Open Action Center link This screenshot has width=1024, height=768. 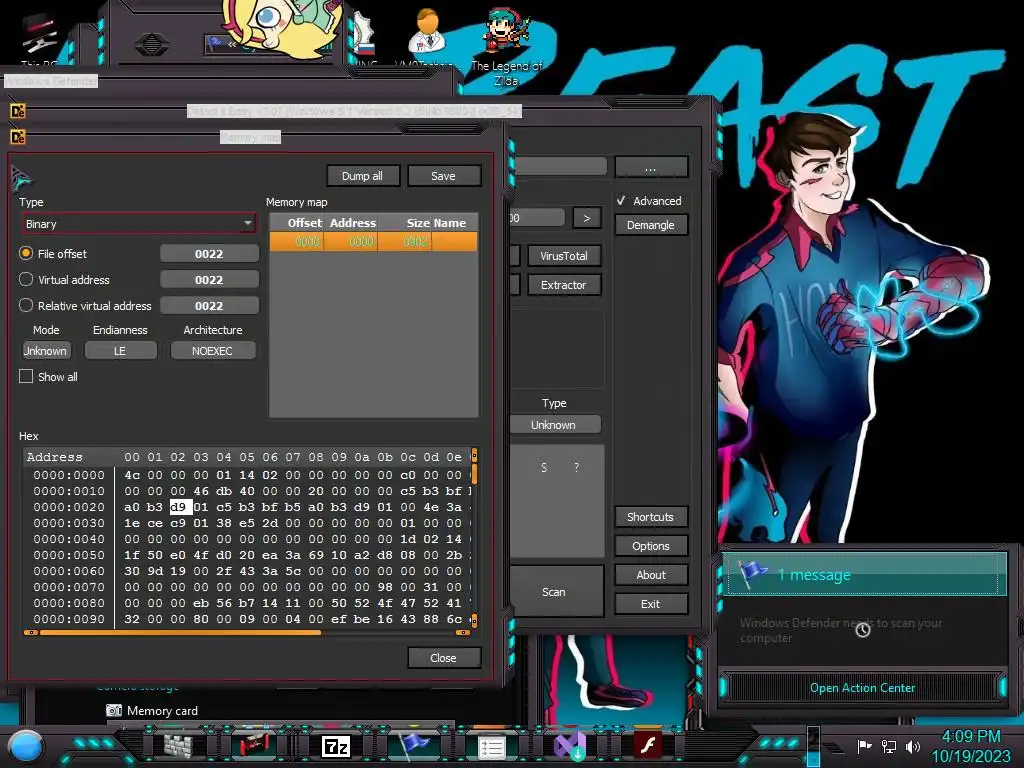pyautogui.click(x=862, y=688)
